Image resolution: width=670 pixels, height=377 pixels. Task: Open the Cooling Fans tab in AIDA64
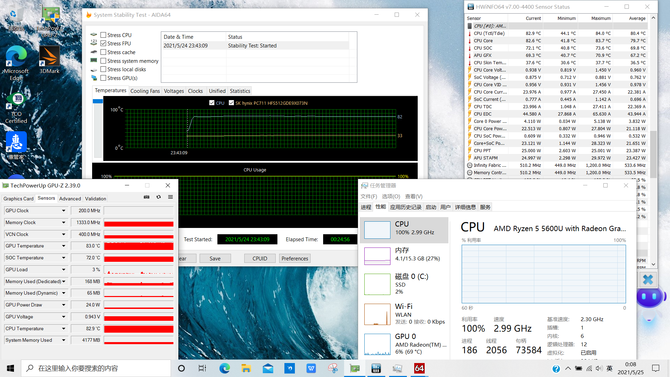click(x=145, y=91)
